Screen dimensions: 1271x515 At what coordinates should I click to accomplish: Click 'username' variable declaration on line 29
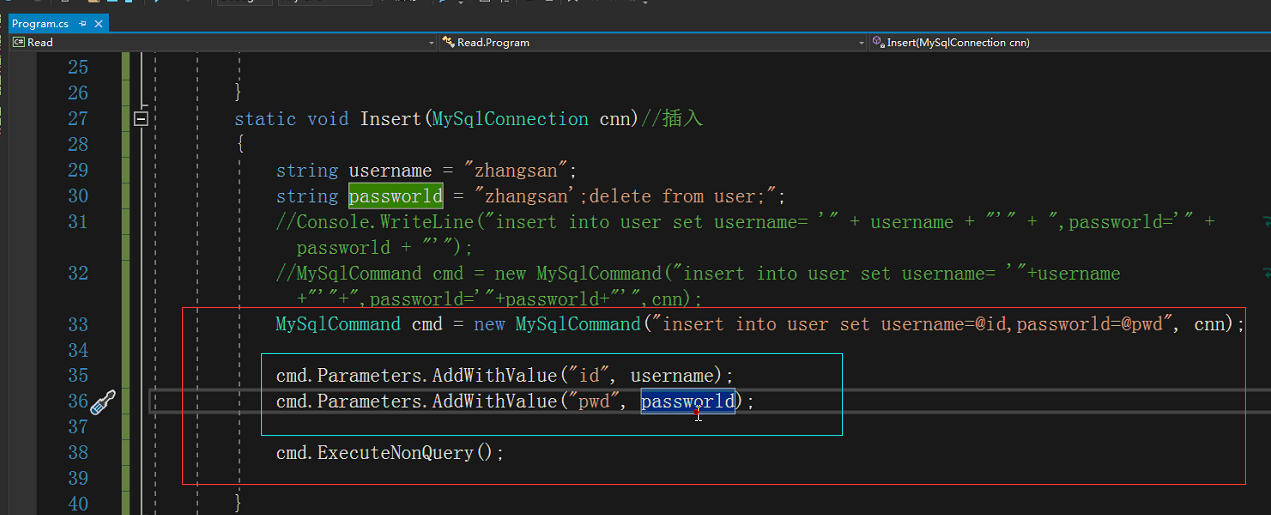(390, 170)
